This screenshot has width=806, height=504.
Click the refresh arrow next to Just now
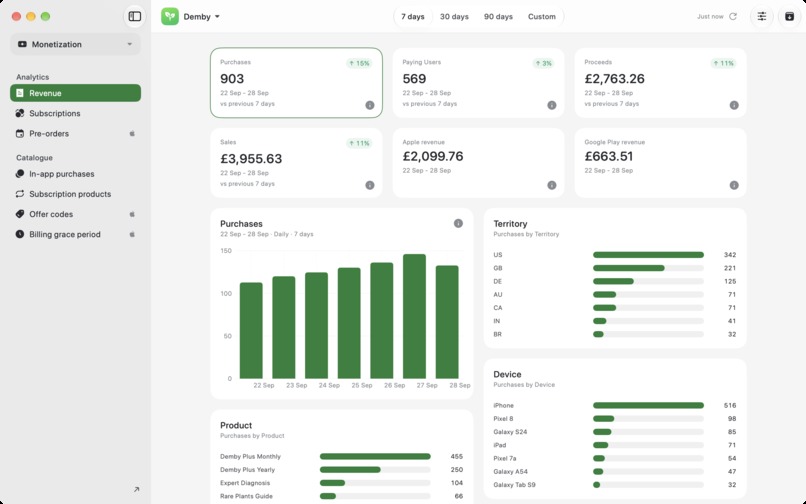coord(733,16)
